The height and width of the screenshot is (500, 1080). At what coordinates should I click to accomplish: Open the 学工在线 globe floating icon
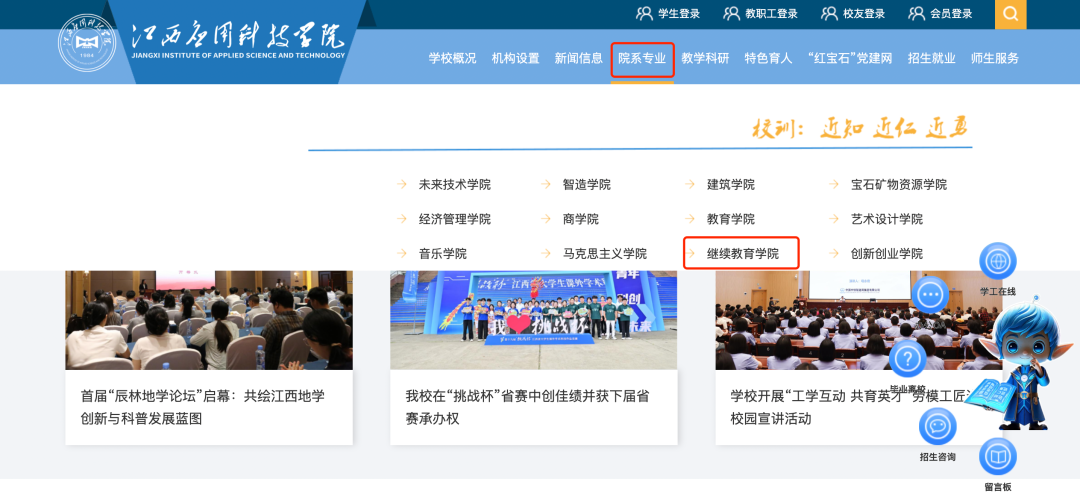(998, 262)
